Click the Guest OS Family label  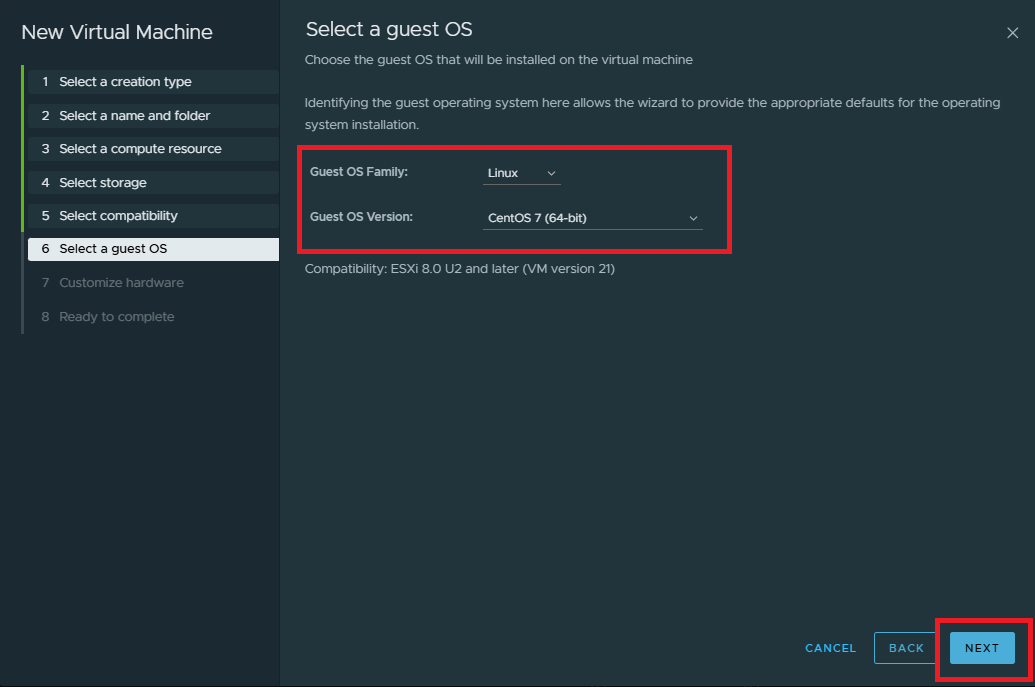click(359, 172)
